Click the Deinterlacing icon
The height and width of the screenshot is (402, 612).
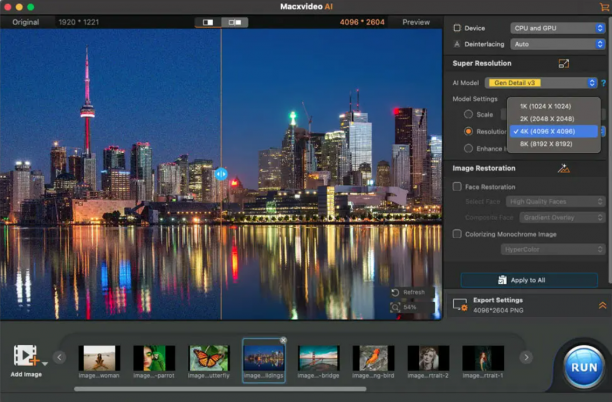(x=457, y=44)
